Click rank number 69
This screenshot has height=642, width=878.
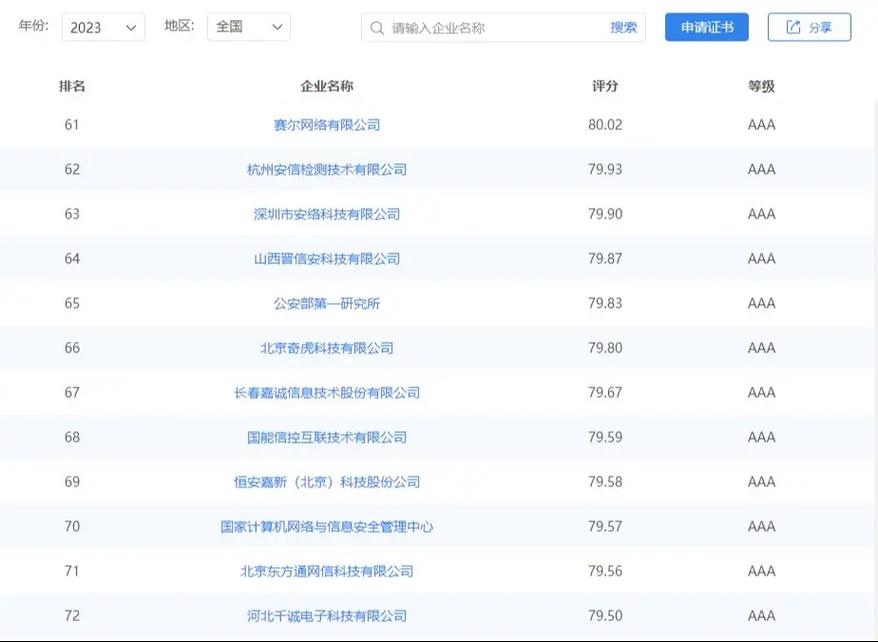pyautogui.click(x=72, y=482)
